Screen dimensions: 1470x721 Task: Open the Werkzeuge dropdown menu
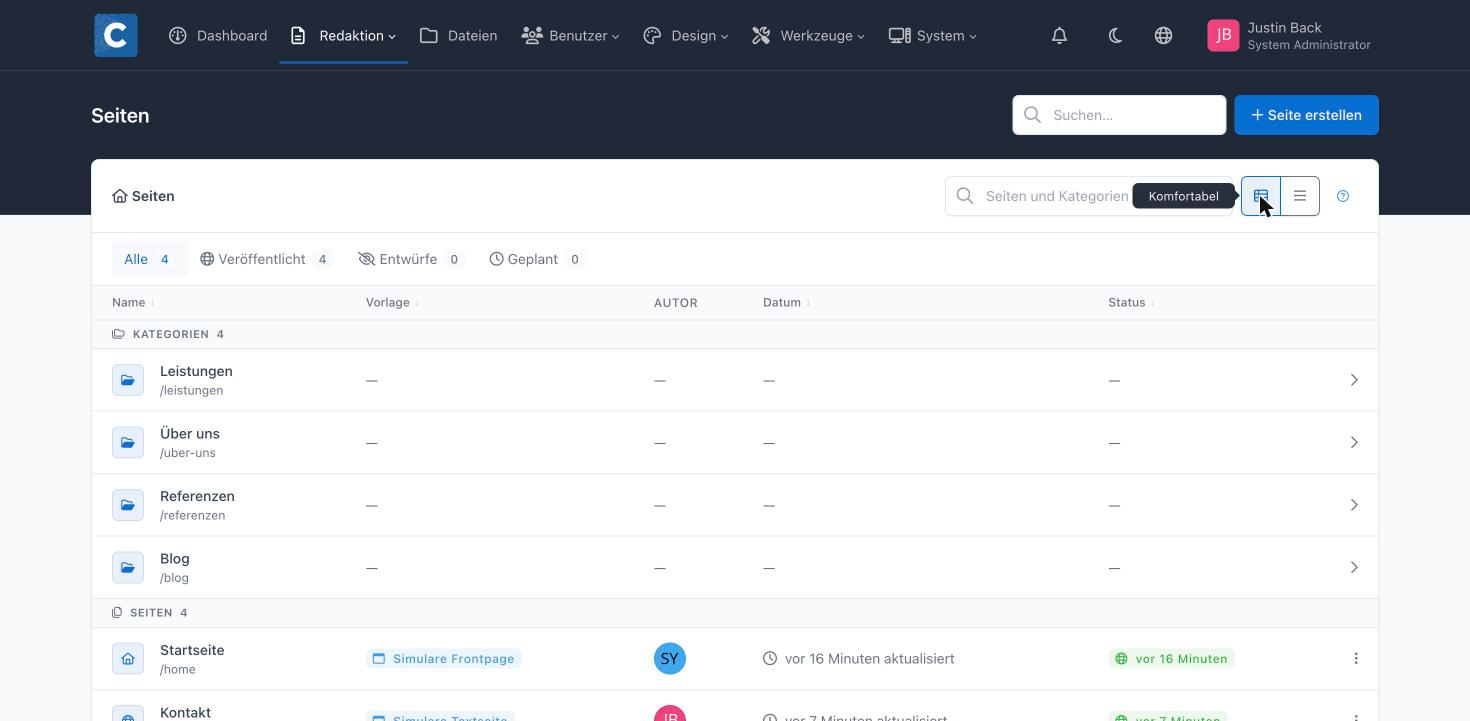point(809,35)
